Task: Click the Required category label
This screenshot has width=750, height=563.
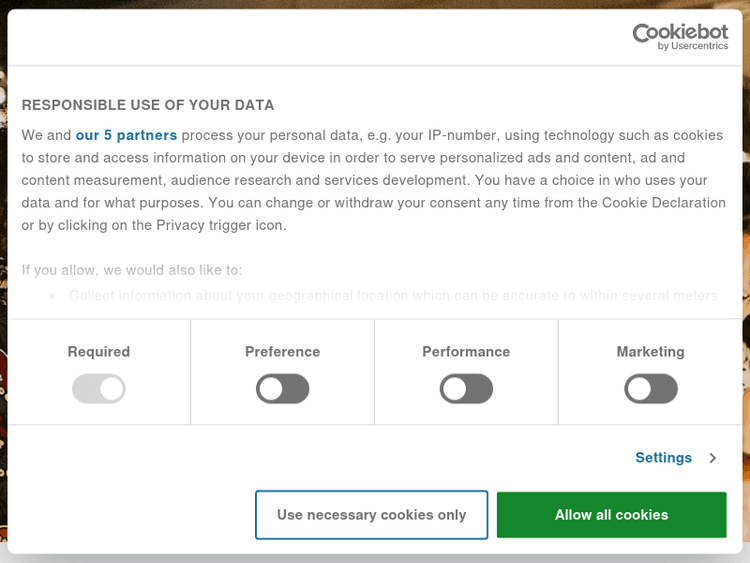Action: point(99,352)
